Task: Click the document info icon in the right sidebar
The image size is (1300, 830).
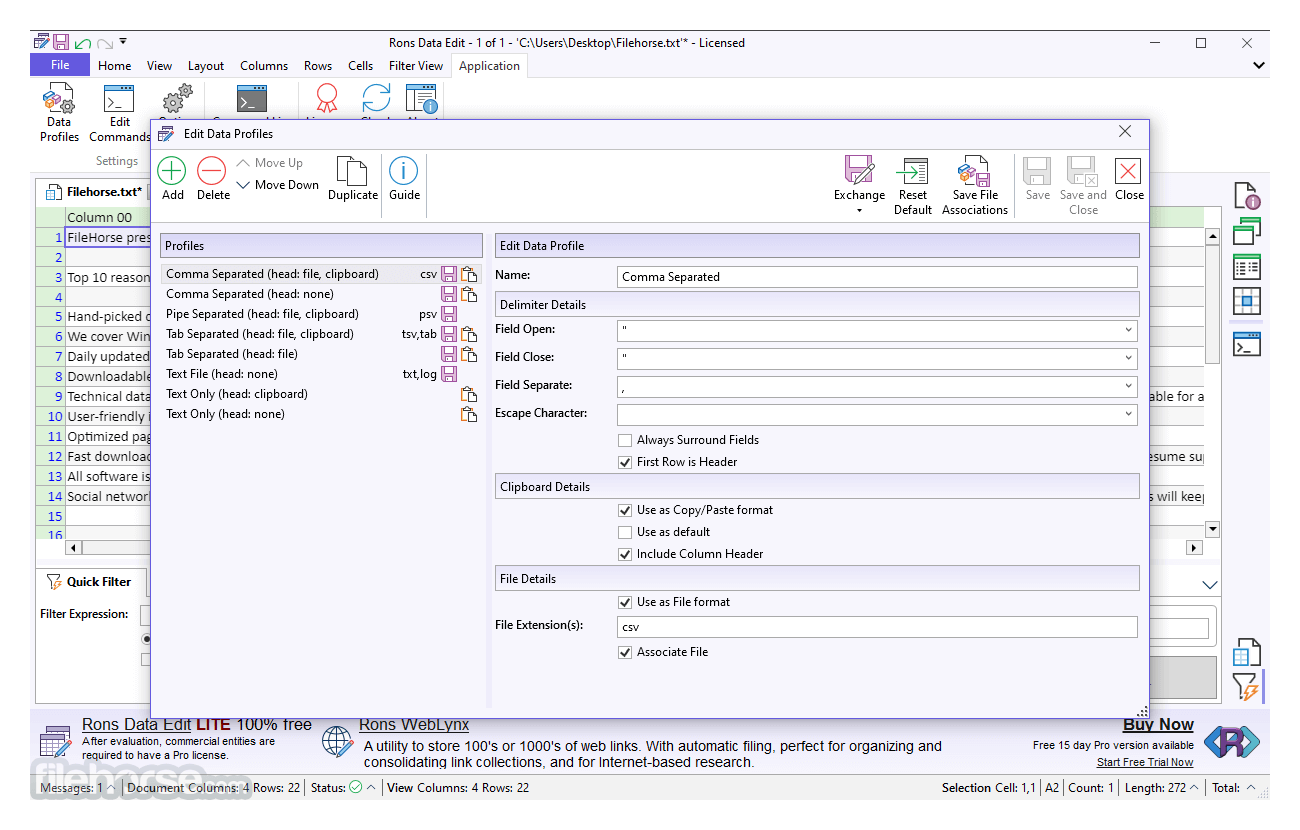Action: click(1246, 196)
